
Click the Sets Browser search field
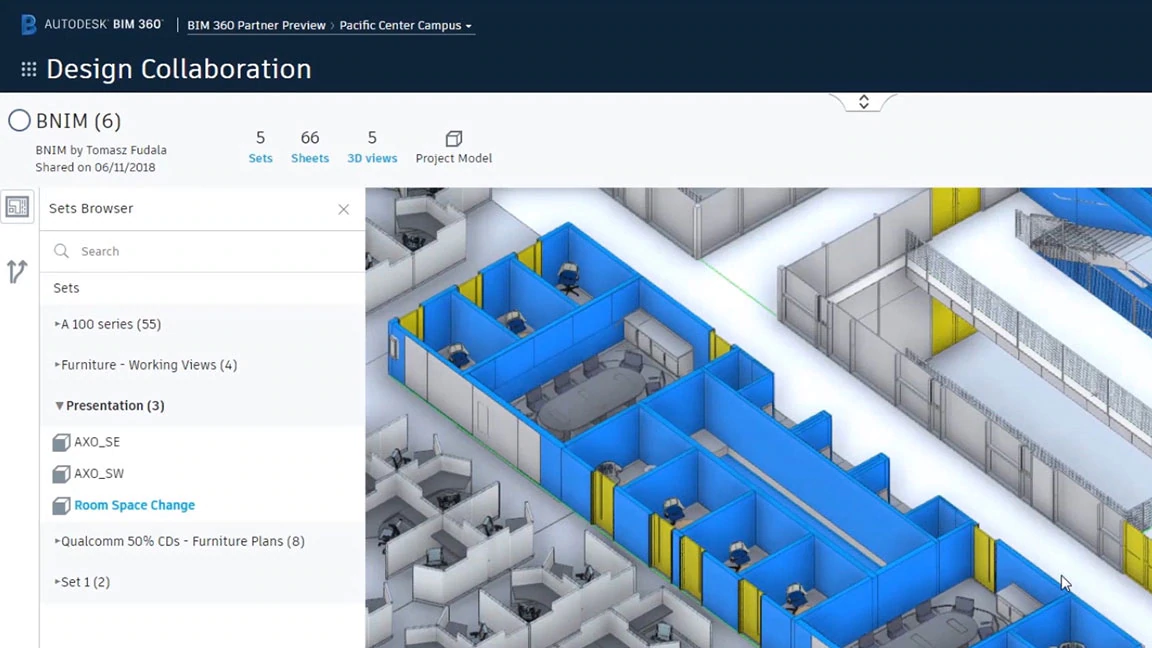pos(210,252)
